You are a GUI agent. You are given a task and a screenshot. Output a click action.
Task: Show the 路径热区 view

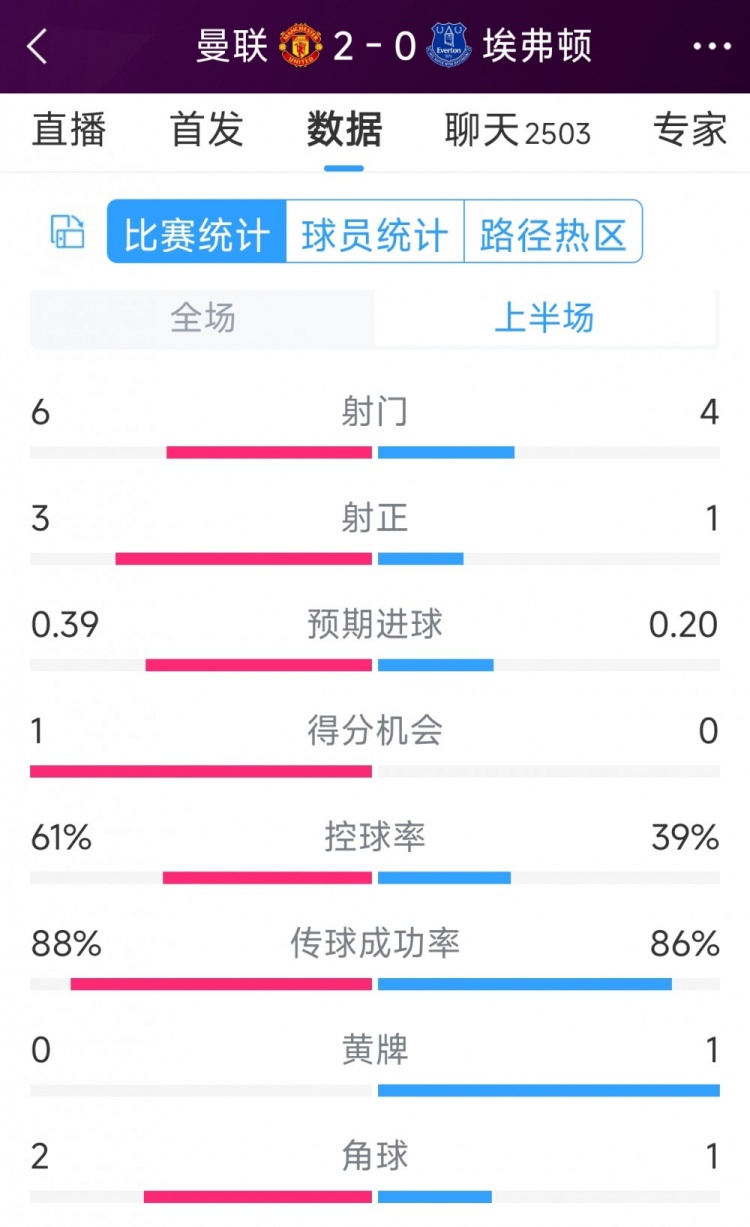pyautogui.click(x=553, y=232)
